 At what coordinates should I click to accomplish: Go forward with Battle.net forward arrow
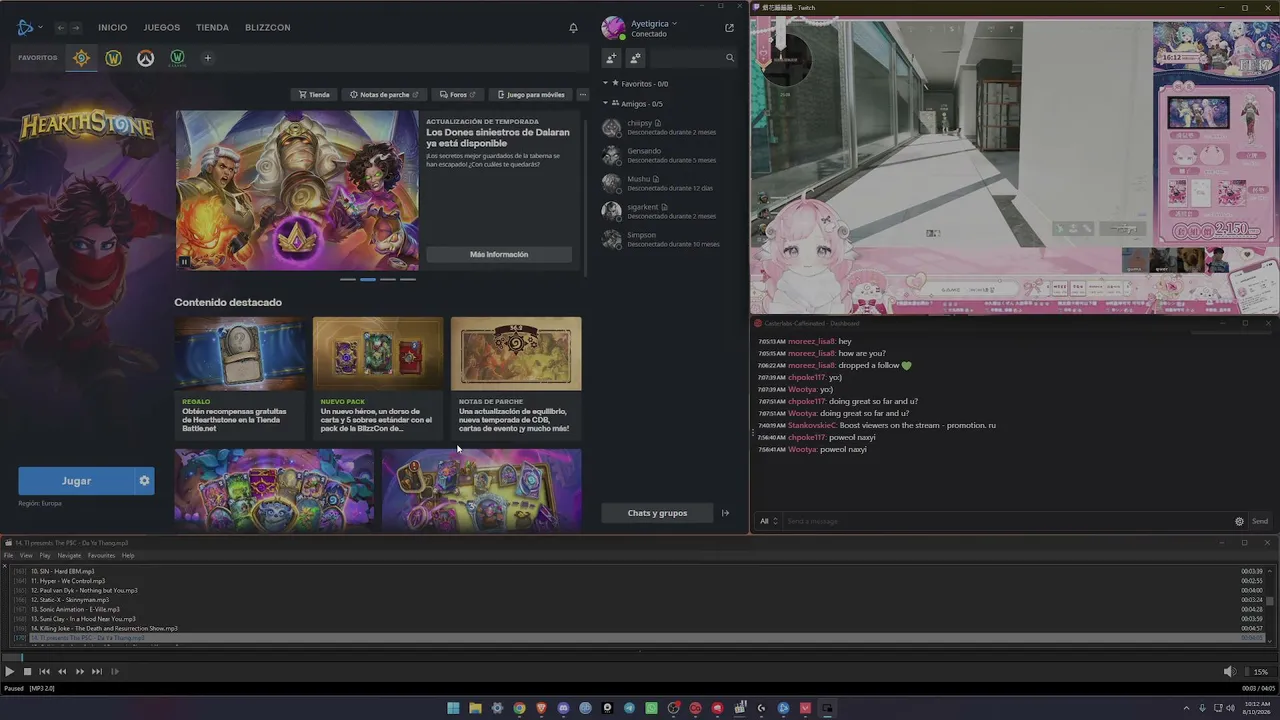pyautogui.click(x=75, y=27)
